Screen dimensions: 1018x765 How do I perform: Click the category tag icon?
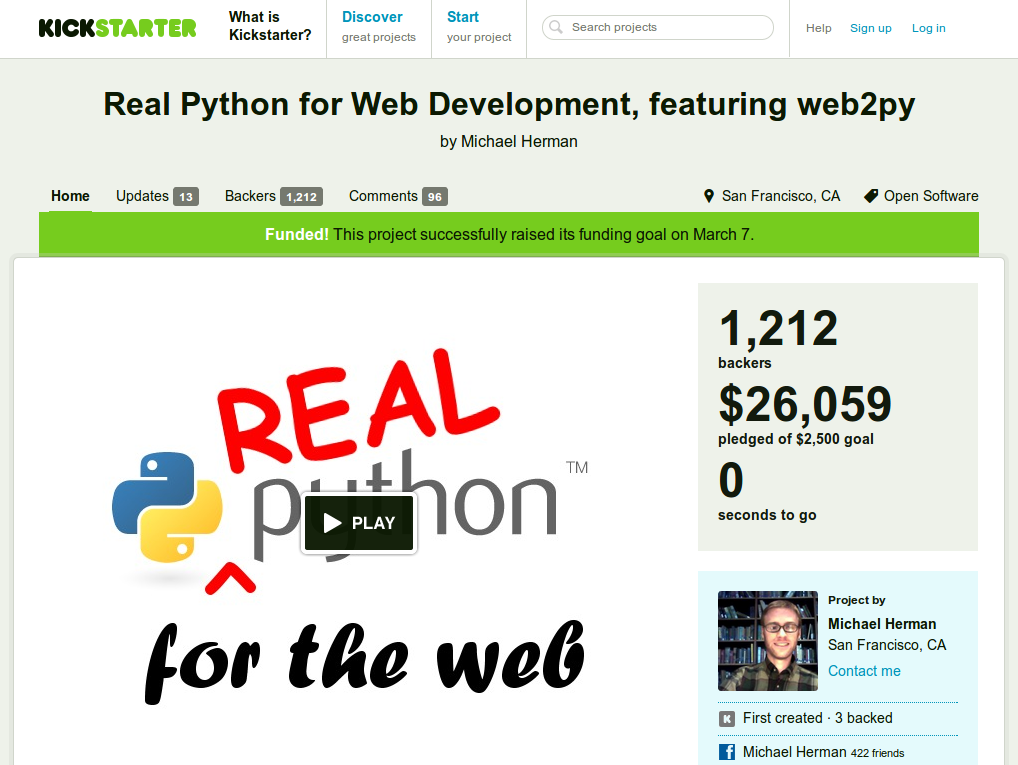click(x=871, y=196)
